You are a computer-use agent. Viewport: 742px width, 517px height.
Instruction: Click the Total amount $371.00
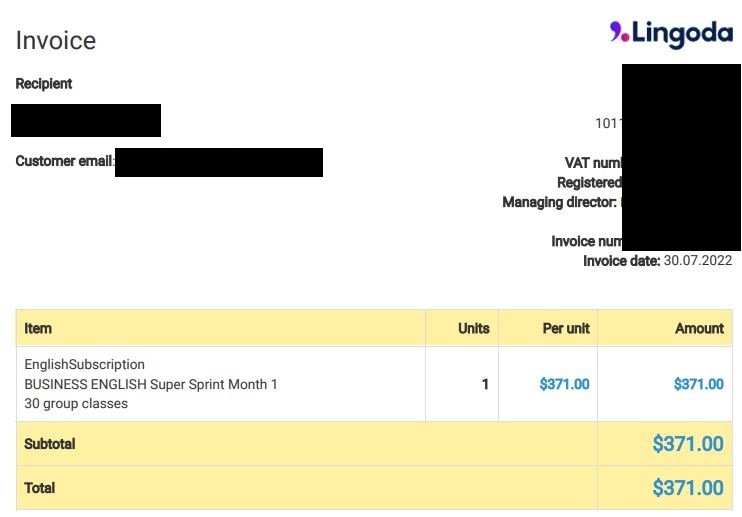pyautogui.click(x=688, y=488)
